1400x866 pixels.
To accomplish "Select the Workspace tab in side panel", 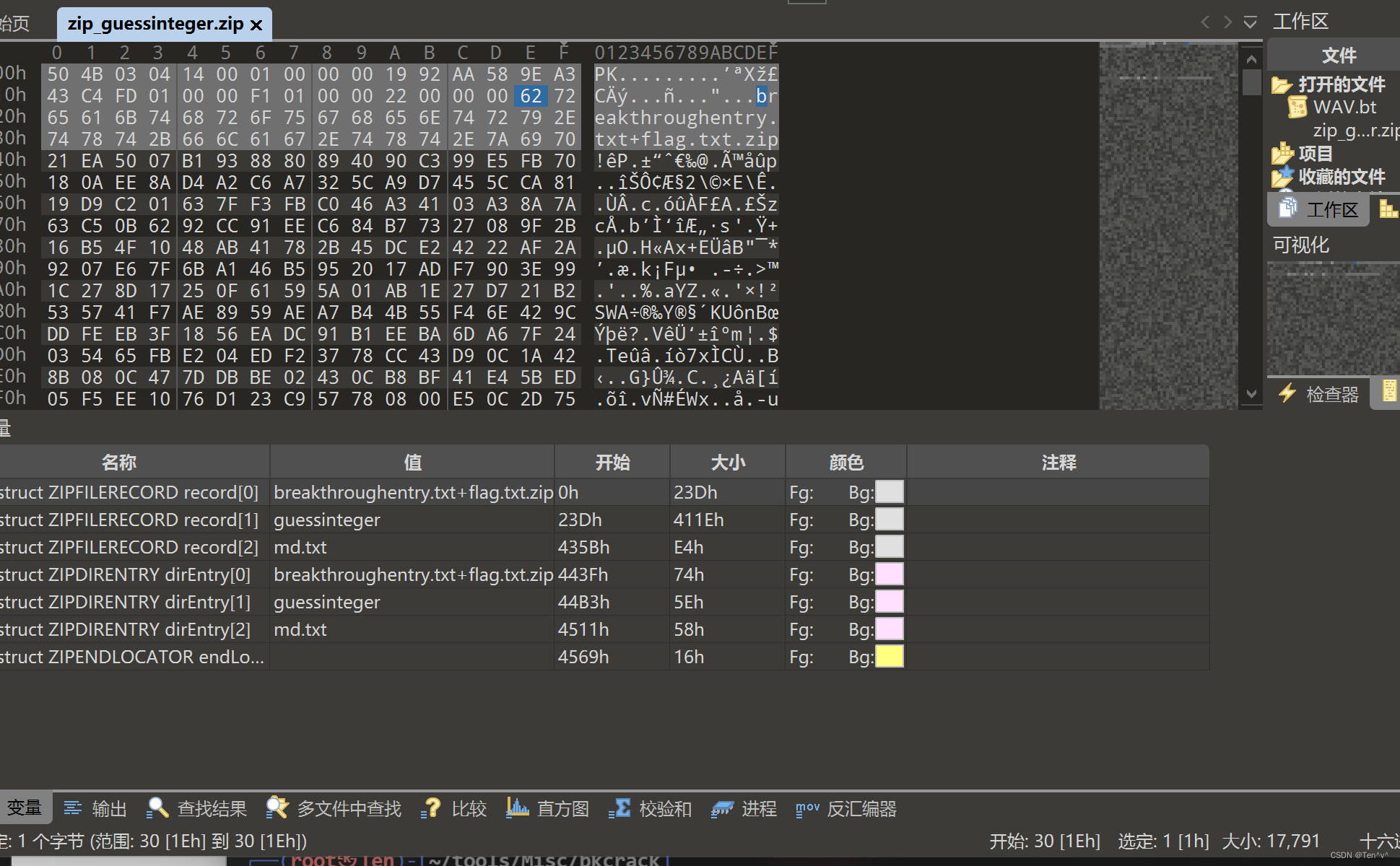I will click(x=1318, y=210).
